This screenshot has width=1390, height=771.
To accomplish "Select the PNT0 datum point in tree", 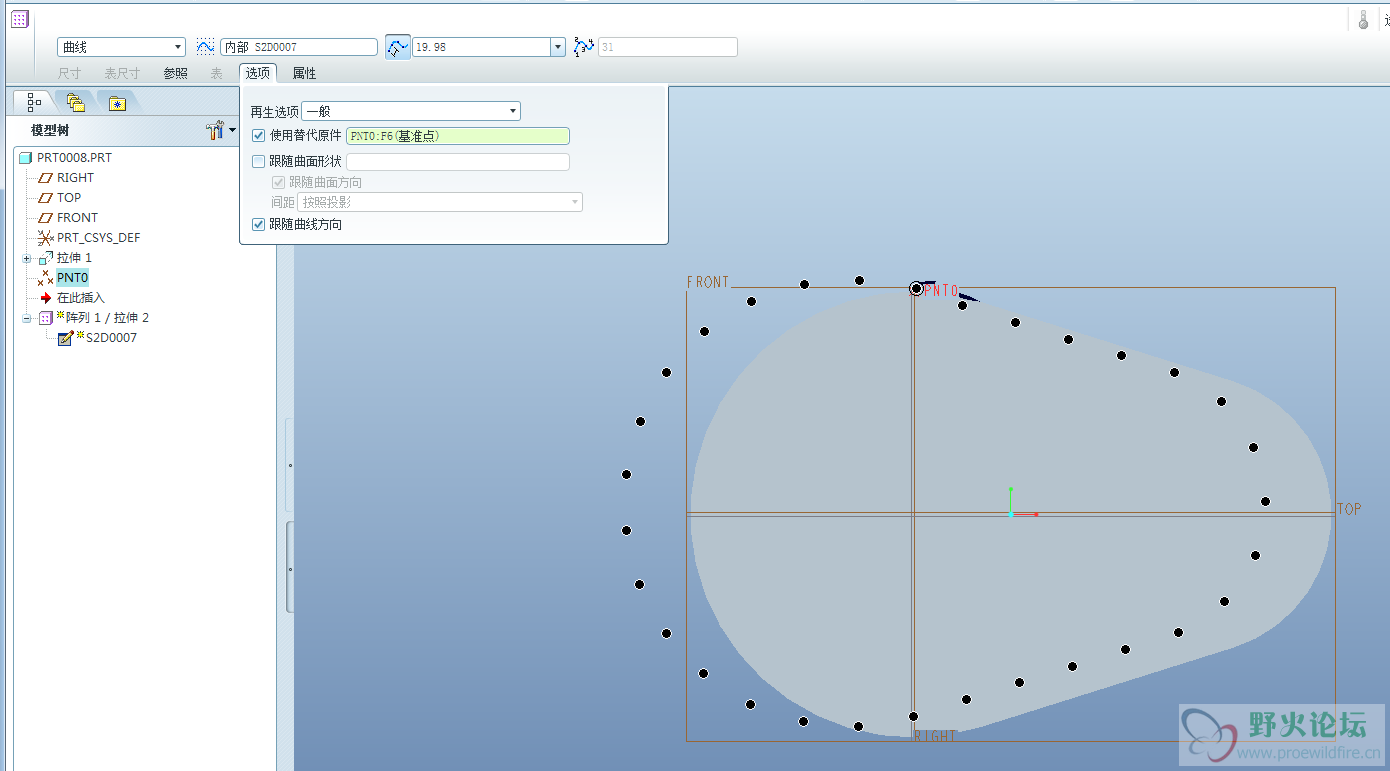I will 72,277.
